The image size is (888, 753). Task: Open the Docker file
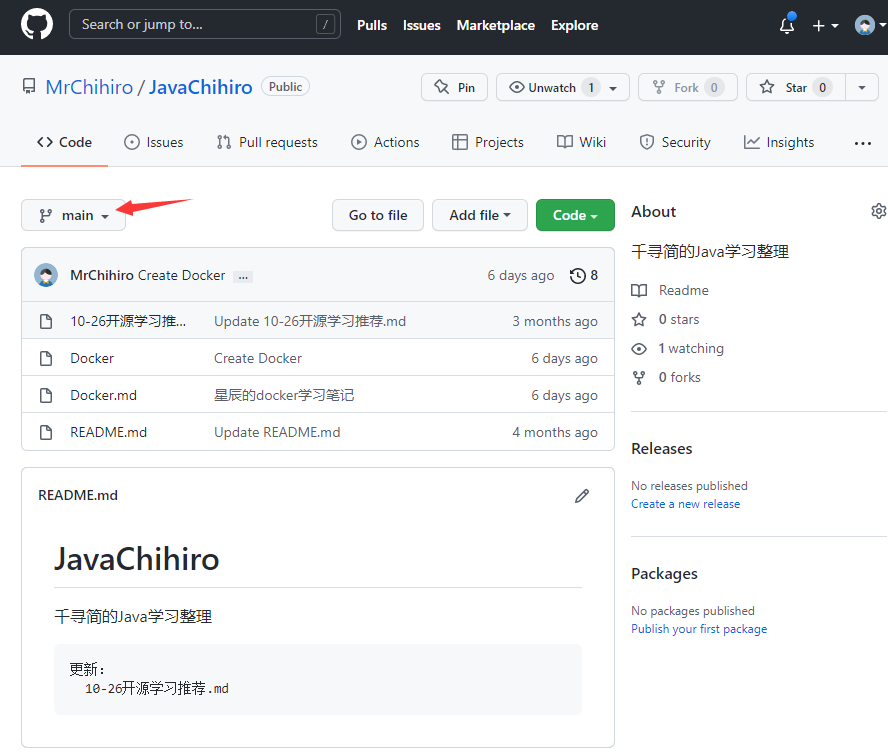click(x=92, y=358)
